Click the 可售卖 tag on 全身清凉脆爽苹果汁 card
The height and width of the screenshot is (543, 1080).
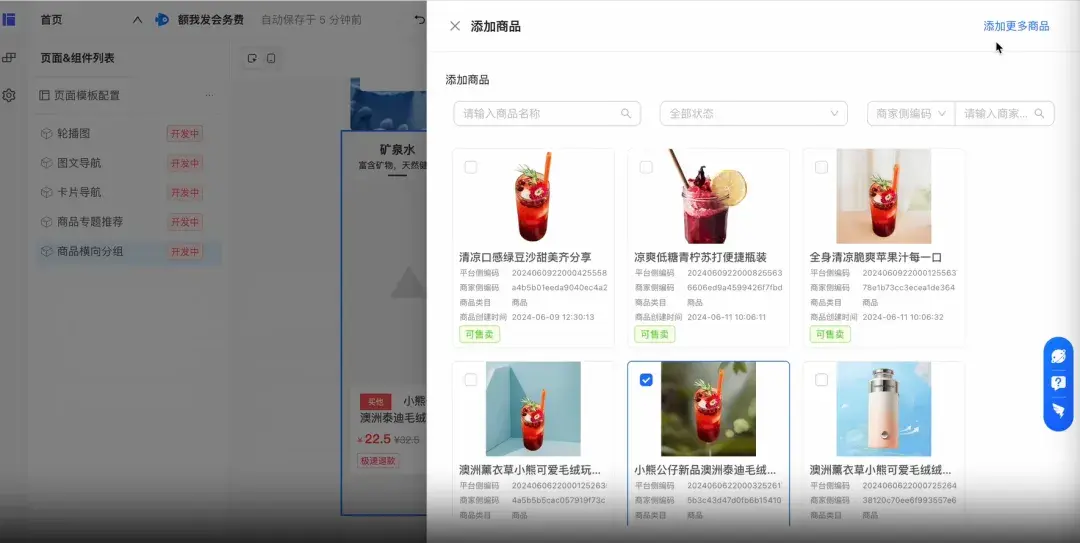point(830,334)
